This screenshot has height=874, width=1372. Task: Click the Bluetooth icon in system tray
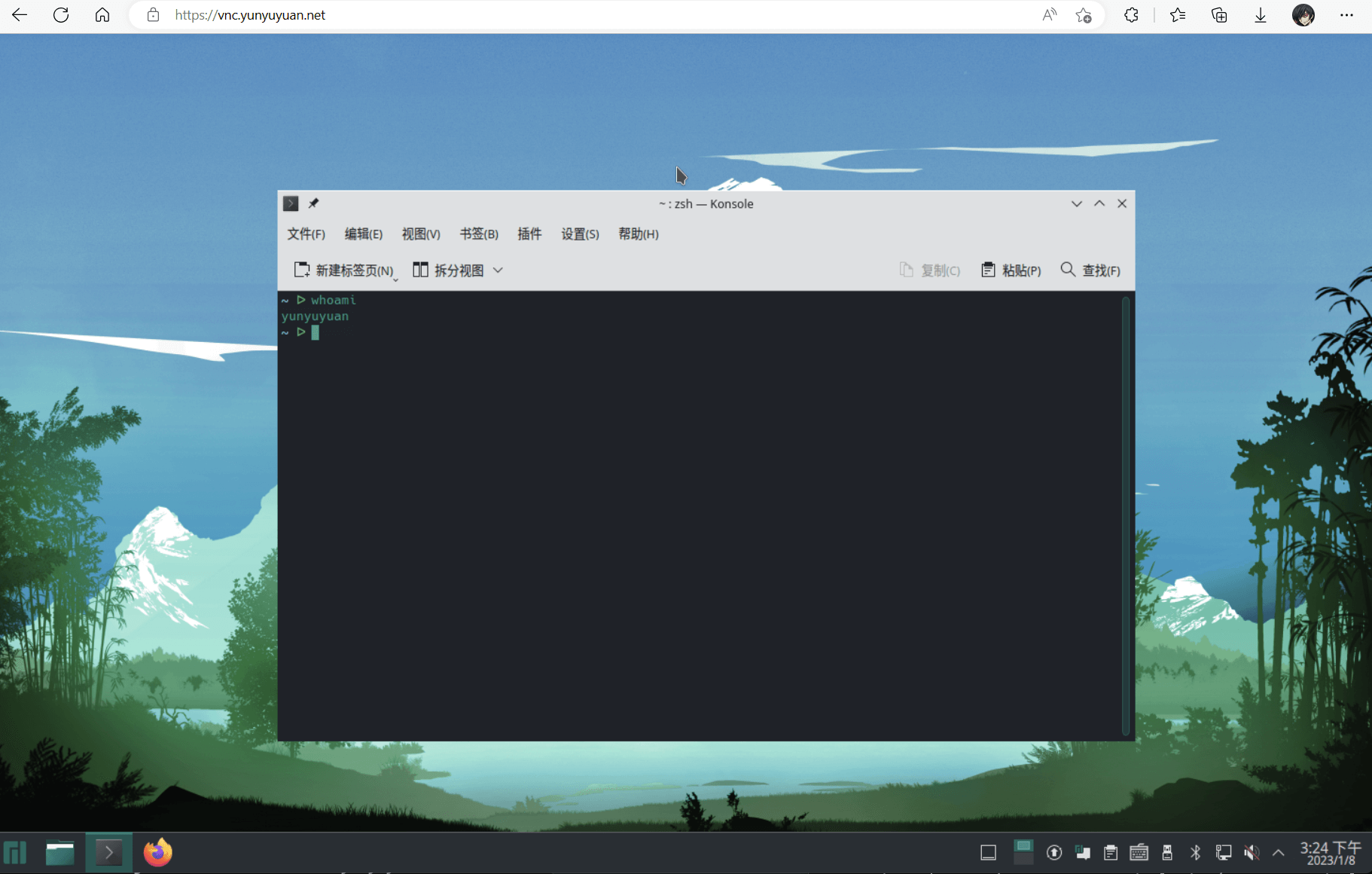pos(1195,852)
